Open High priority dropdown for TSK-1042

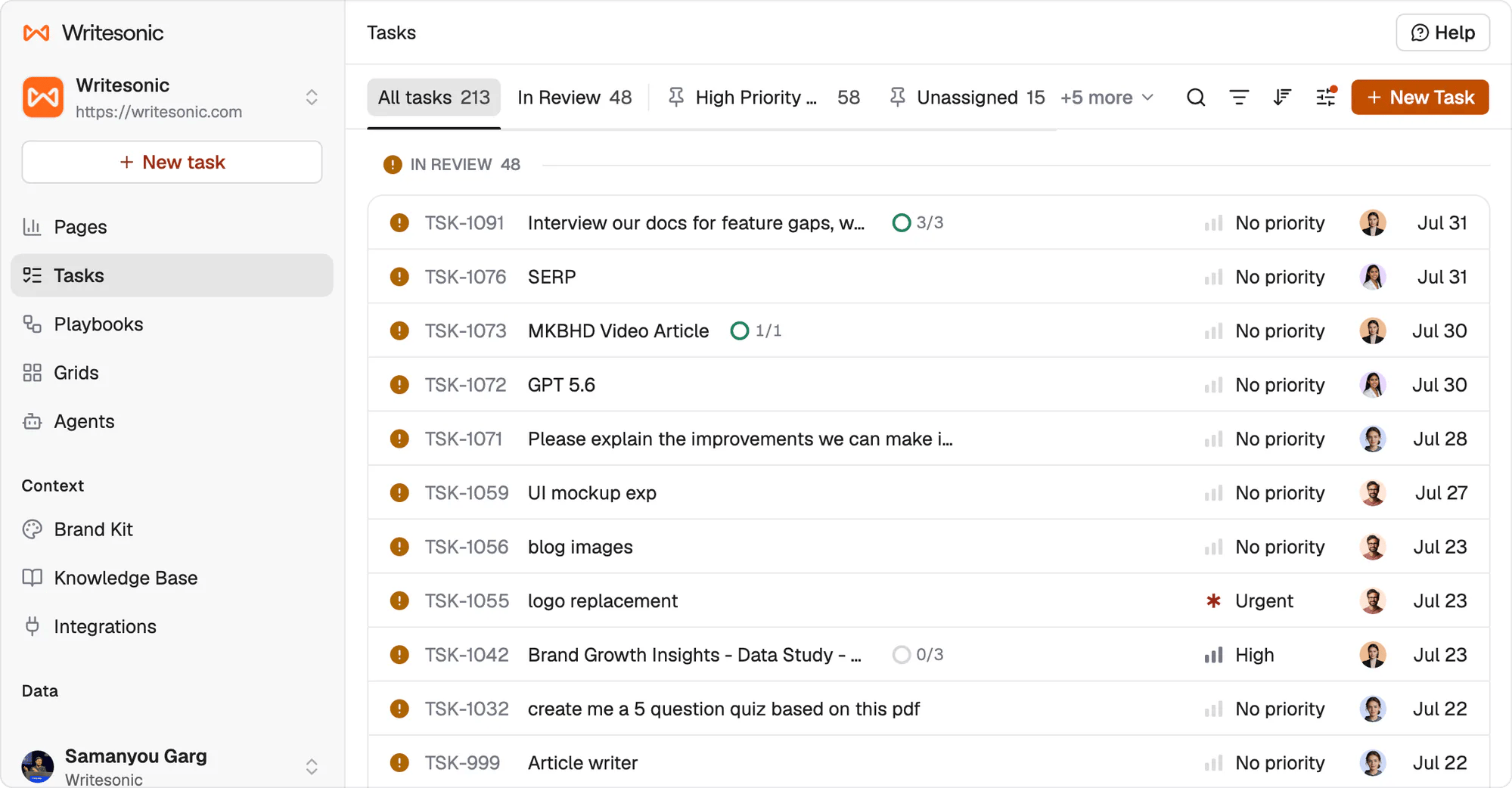click(x=1240, y=655)
